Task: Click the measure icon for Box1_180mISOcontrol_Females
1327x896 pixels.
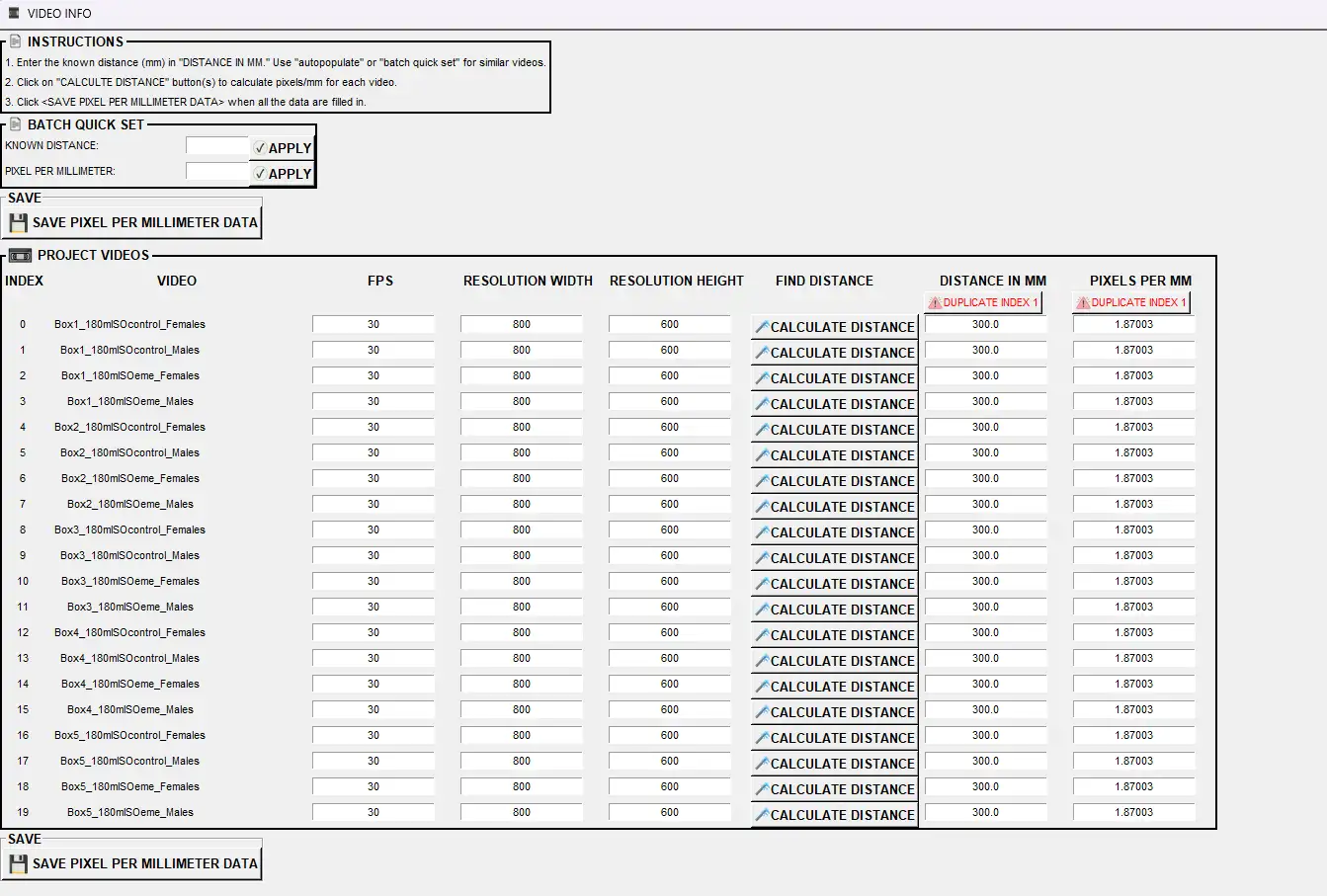Action: pyautogui.click(x=762, y=327)
